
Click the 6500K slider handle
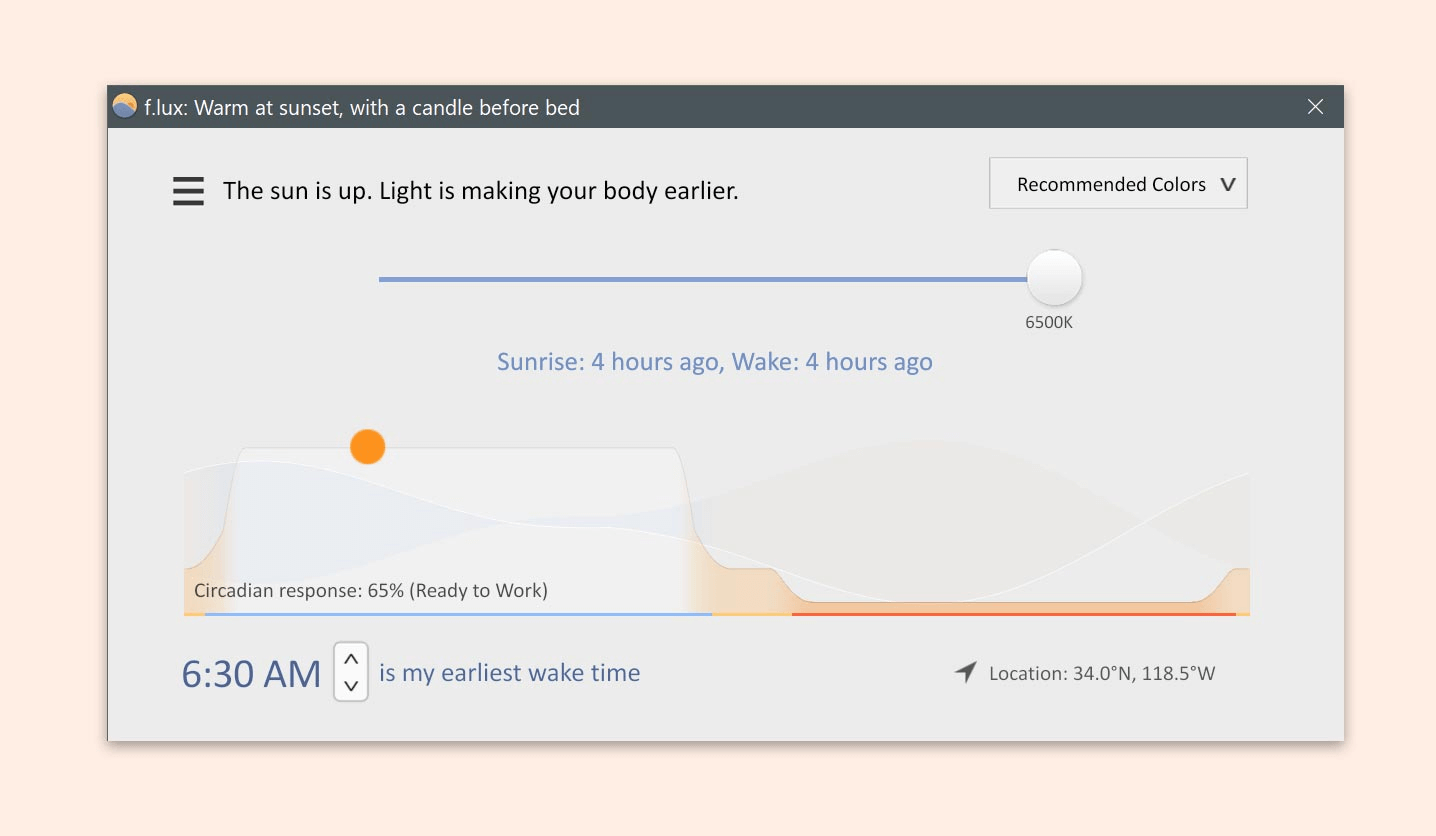(x=1053, y=278)
